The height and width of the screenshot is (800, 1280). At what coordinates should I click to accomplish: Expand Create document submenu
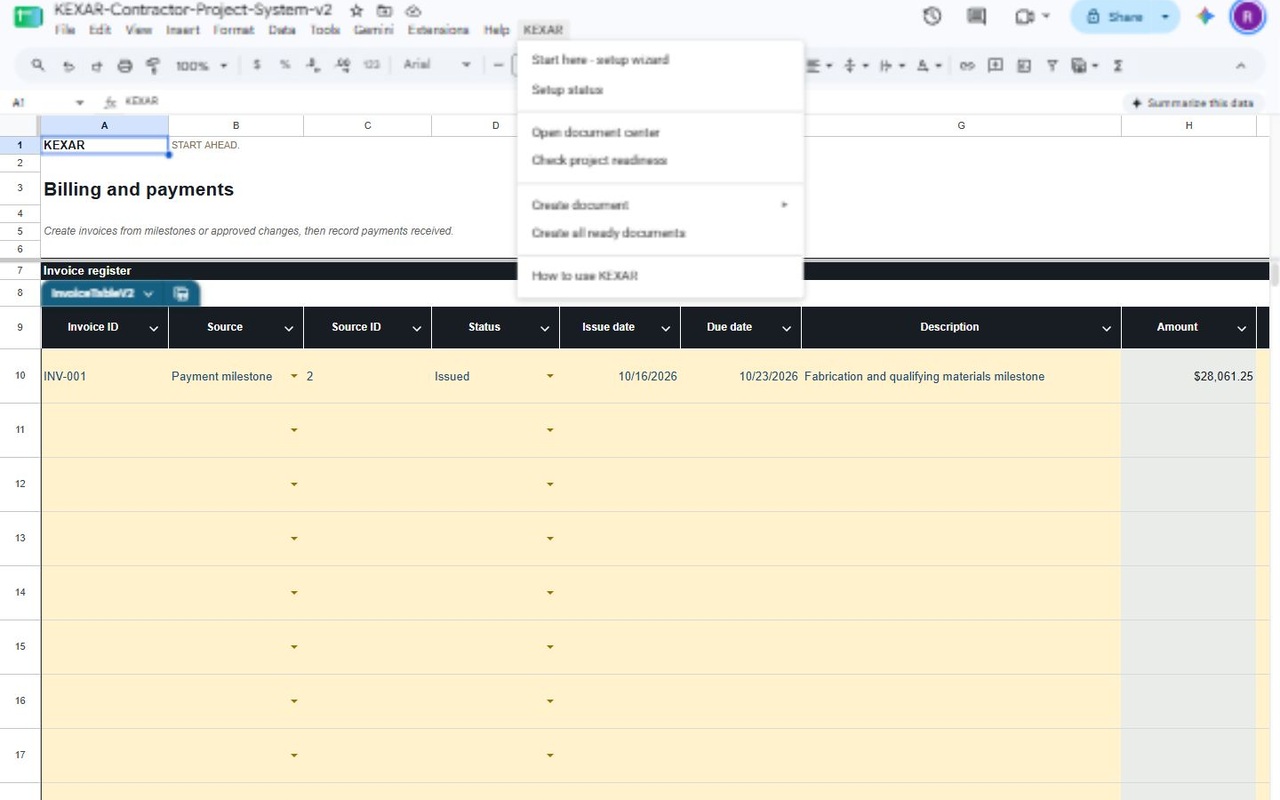tap(660, 205)
